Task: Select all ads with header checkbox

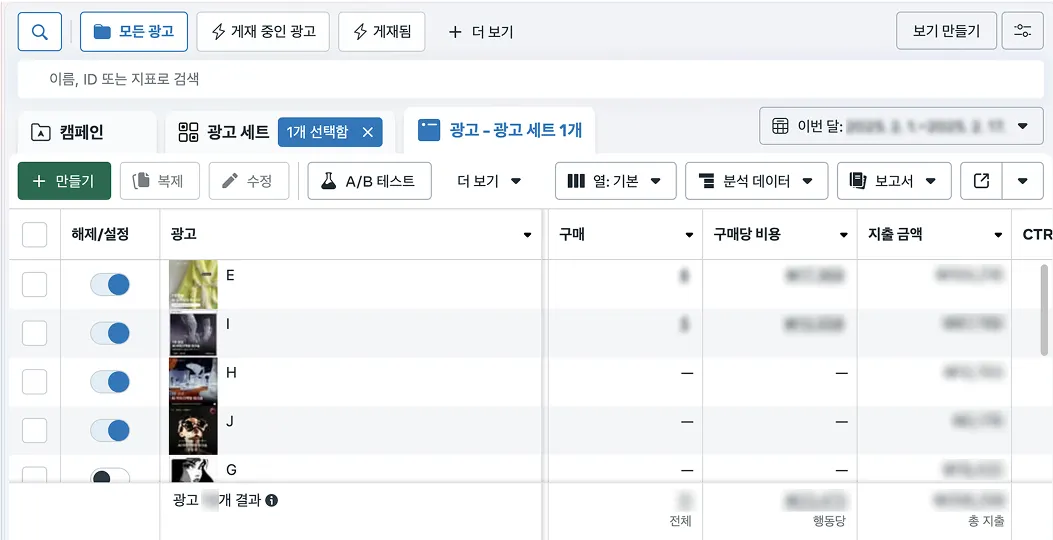Action: click(34, 234)
